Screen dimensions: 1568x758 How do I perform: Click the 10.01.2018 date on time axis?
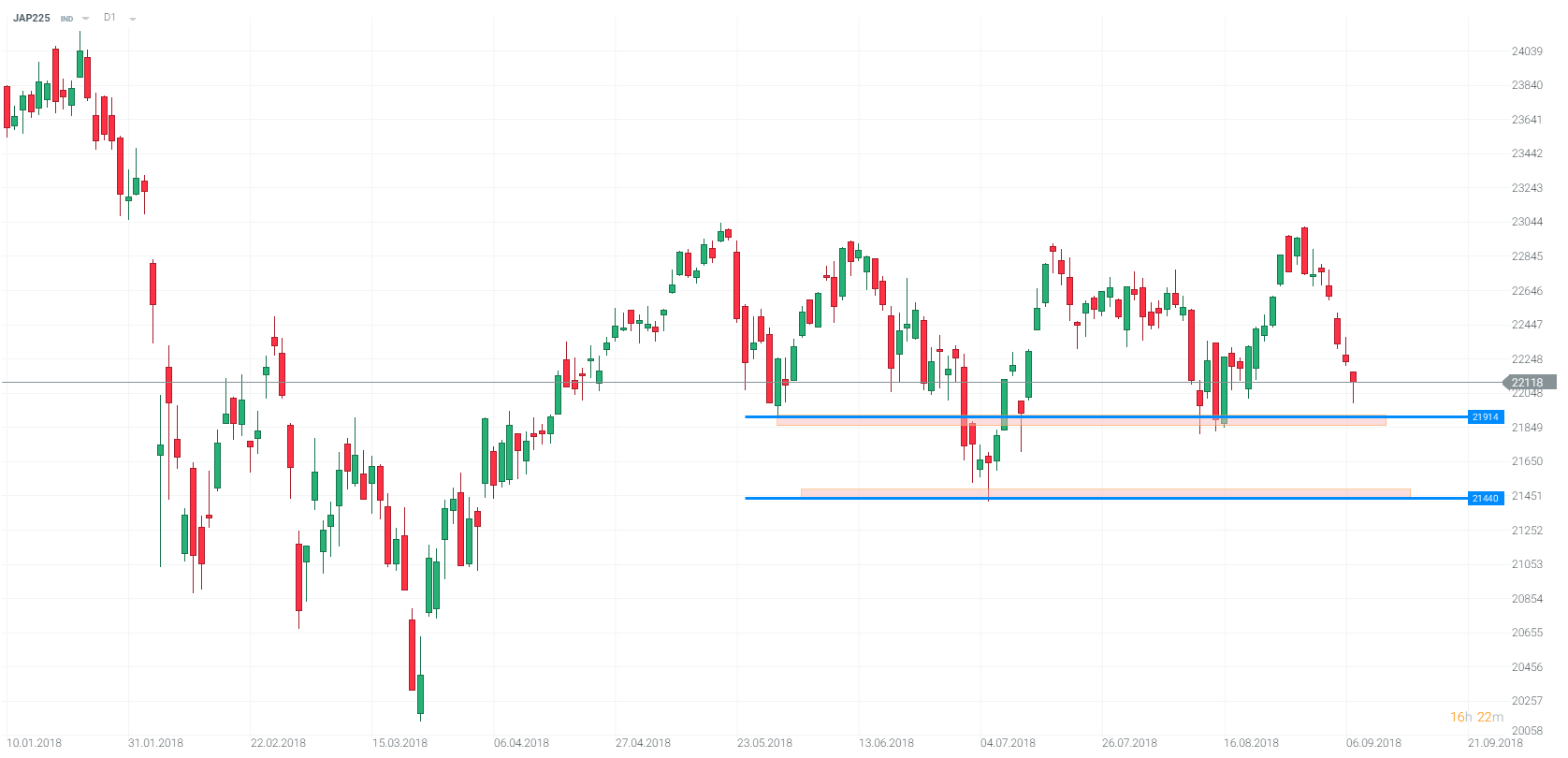click(35, 743)
